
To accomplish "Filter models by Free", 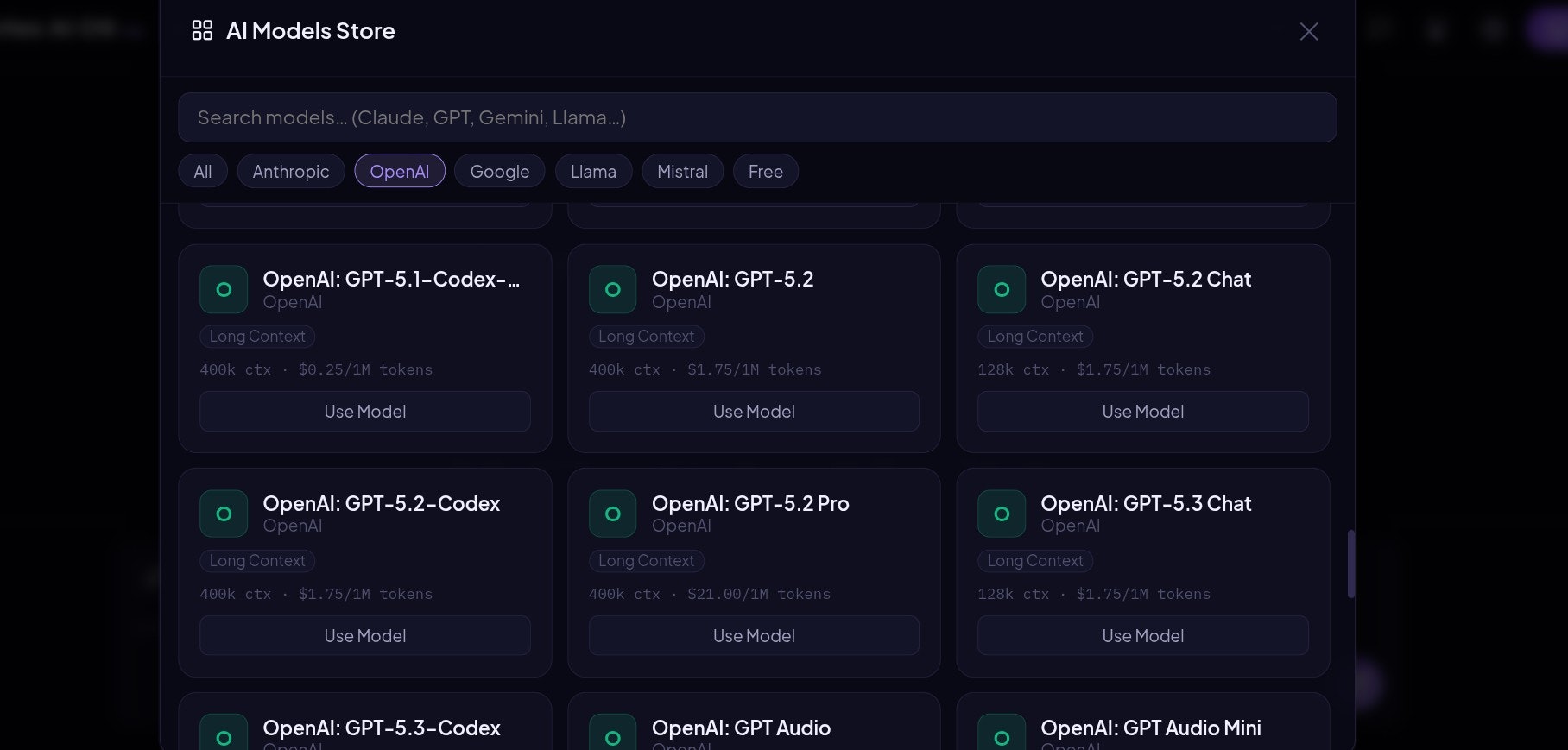I will pyautogui.click(x=766, y=171).
